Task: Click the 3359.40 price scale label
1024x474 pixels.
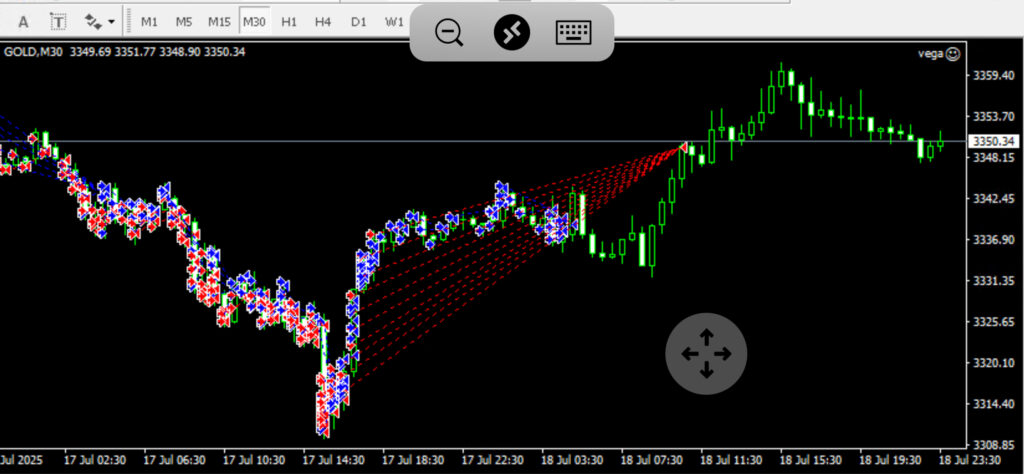Action: pos(993,76)
